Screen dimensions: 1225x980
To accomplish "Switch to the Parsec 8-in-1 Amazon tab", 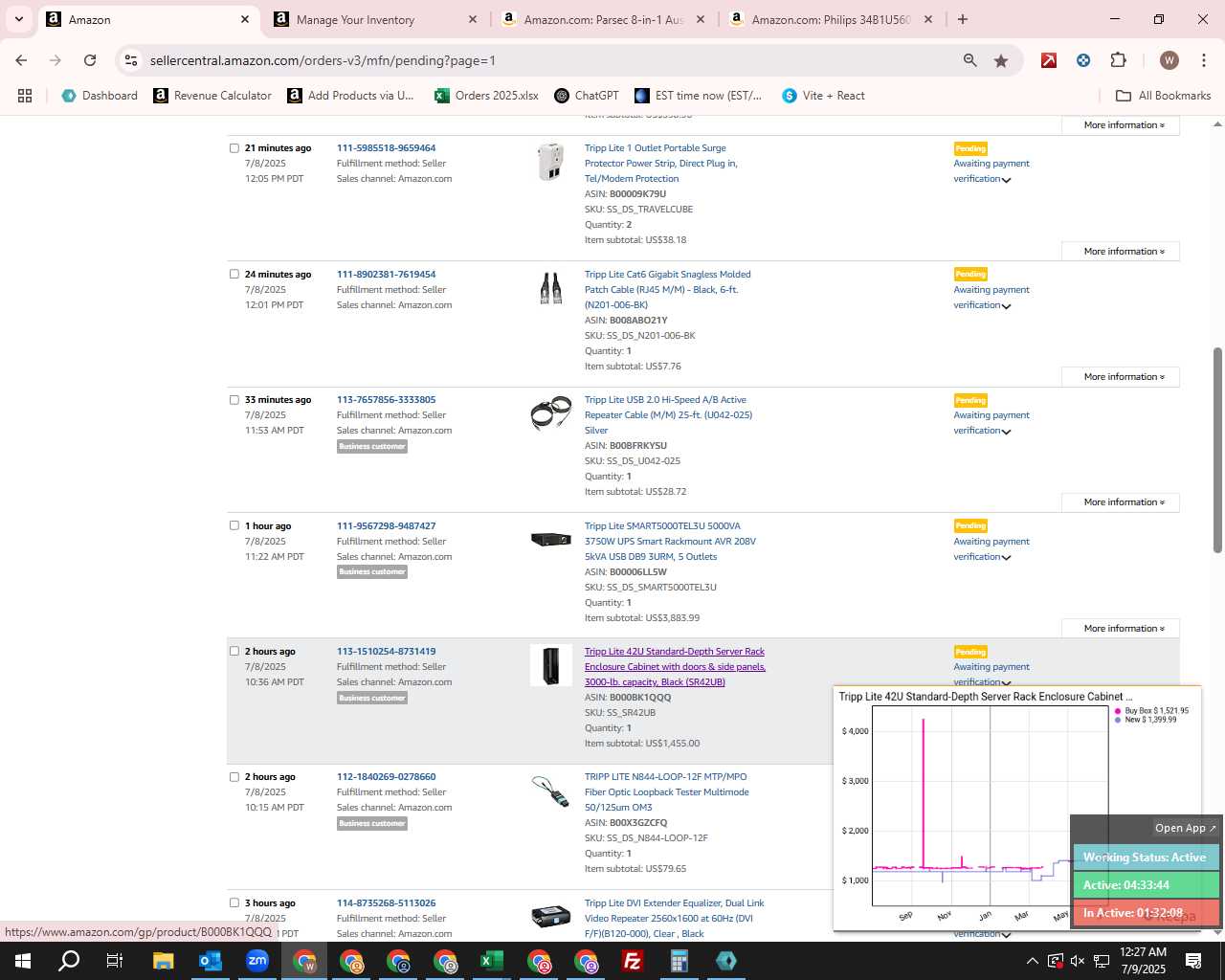I will [604, 19].
